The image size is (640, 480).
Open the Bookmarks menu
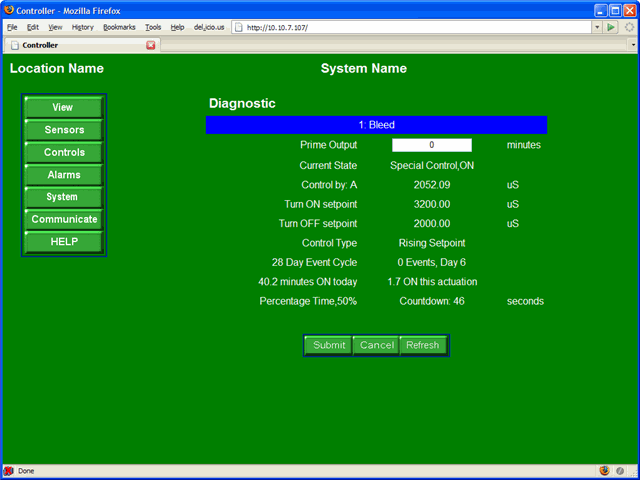tap(119, 27)
